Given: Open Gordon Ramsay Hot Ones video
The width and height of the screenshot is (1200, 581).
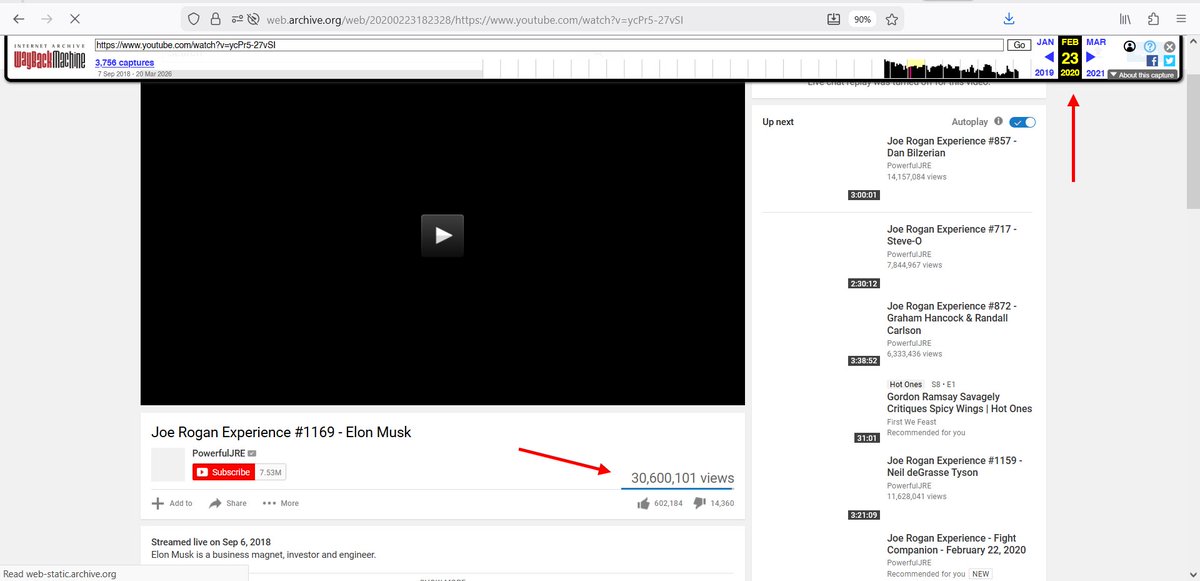Looking at the screenshot, I should 959,403.
